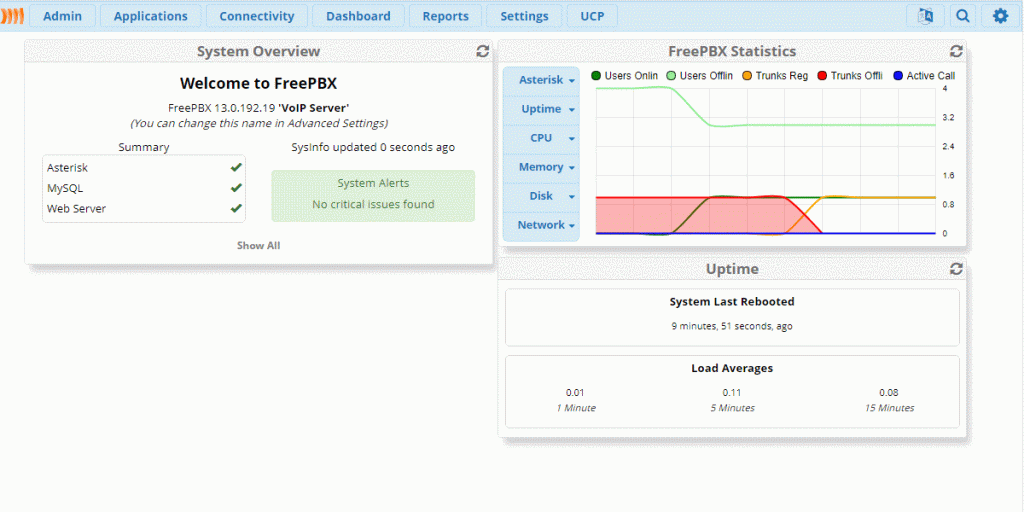1024x512 pixels.
Task: Expand the Asterisk statistics dropdown
Action: [x=541, y=80]
